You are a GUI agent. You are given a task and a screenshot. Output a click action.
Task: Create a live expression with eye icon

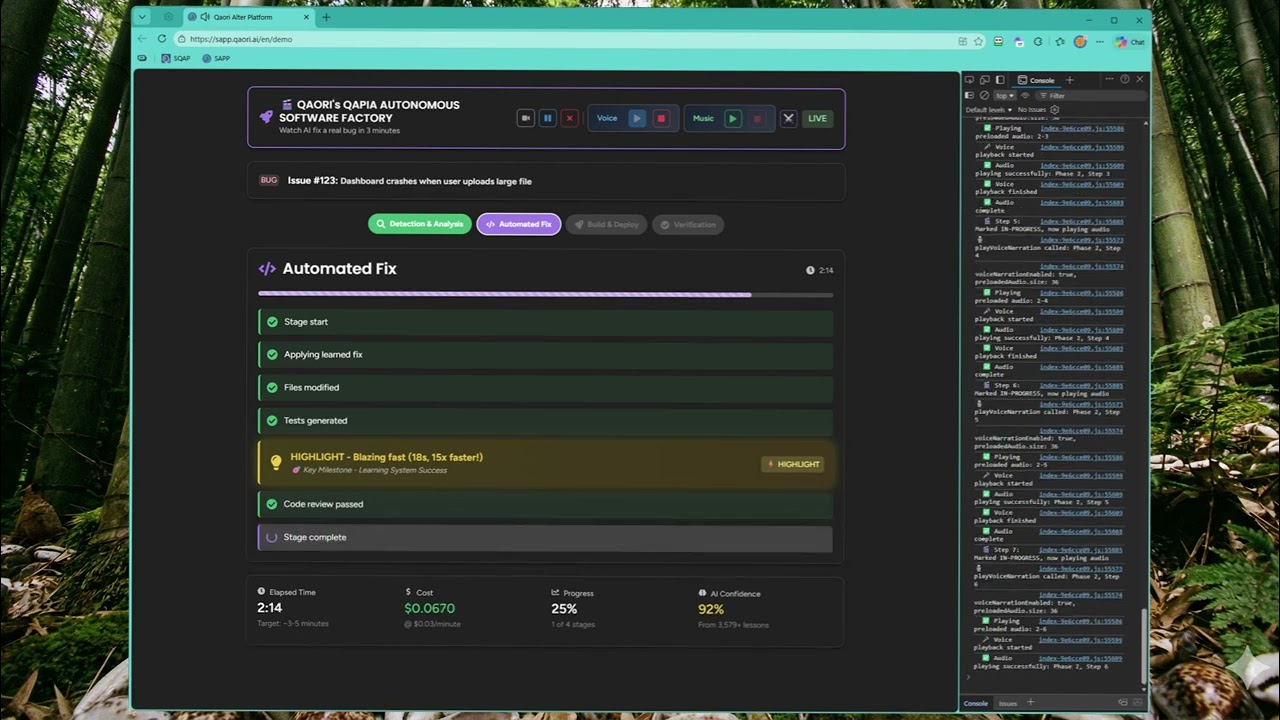click(1025, 96)
